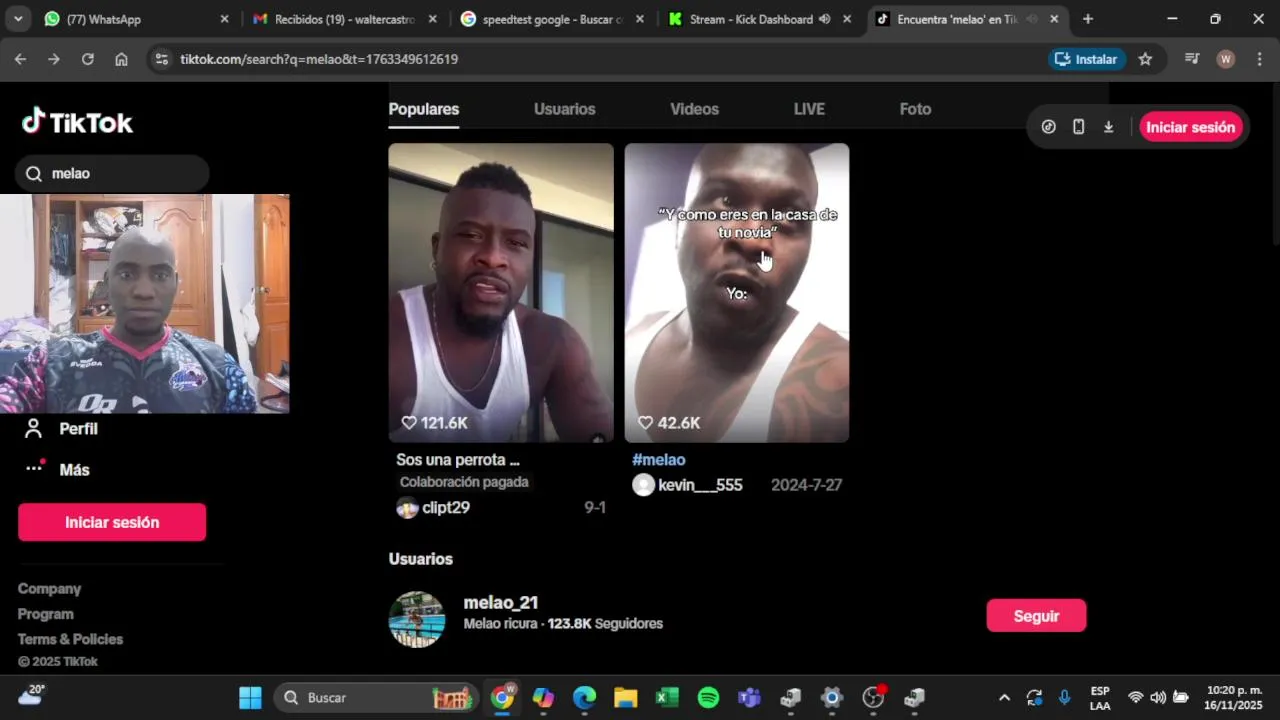
Task: Open the media control icon in Chrome toolbar
Action: pyautogui.click(x=1191, y=59)
